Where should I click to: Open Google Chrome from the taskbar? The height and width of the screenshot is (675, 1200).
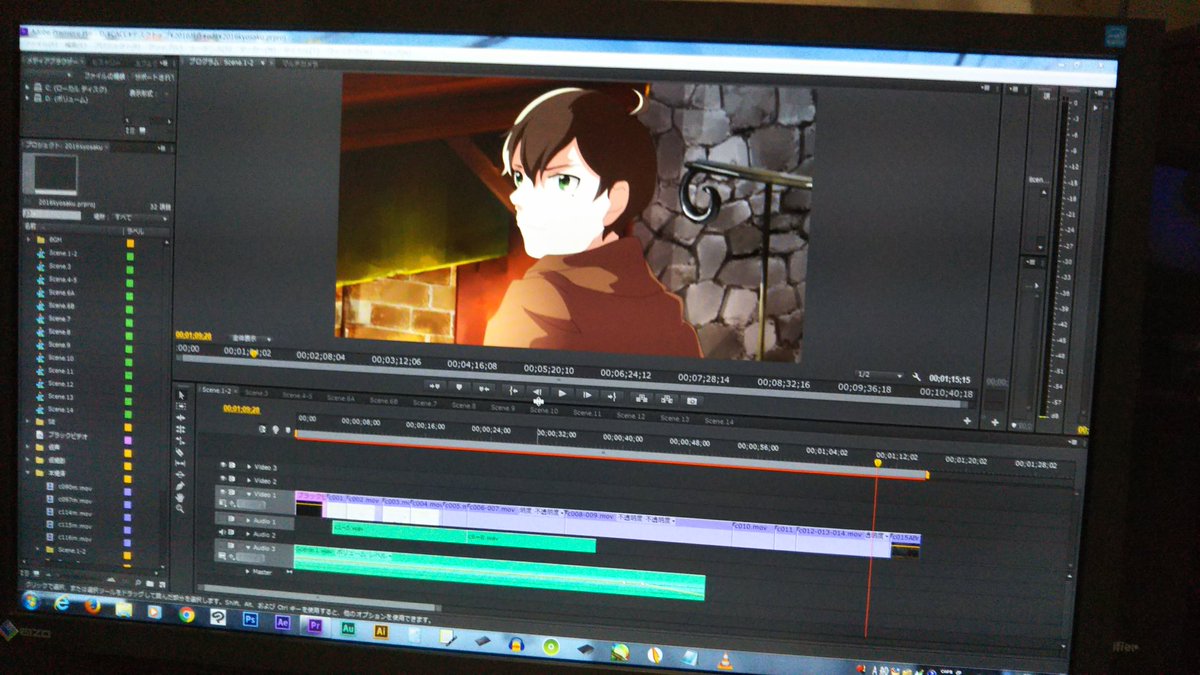point(186,615)
